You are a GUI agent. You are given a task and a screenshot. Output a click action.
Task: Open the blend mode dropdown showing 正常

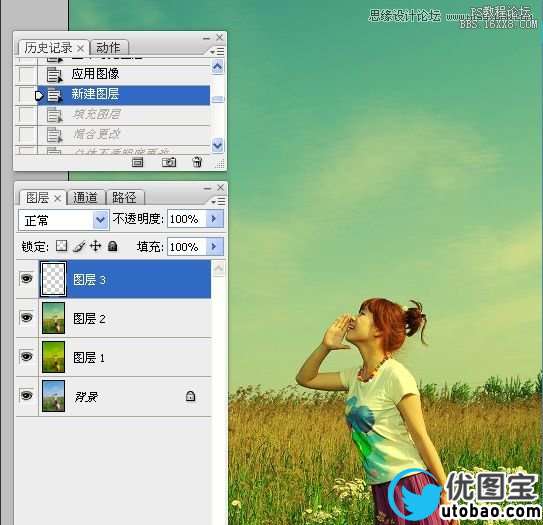tap(64, 220)
